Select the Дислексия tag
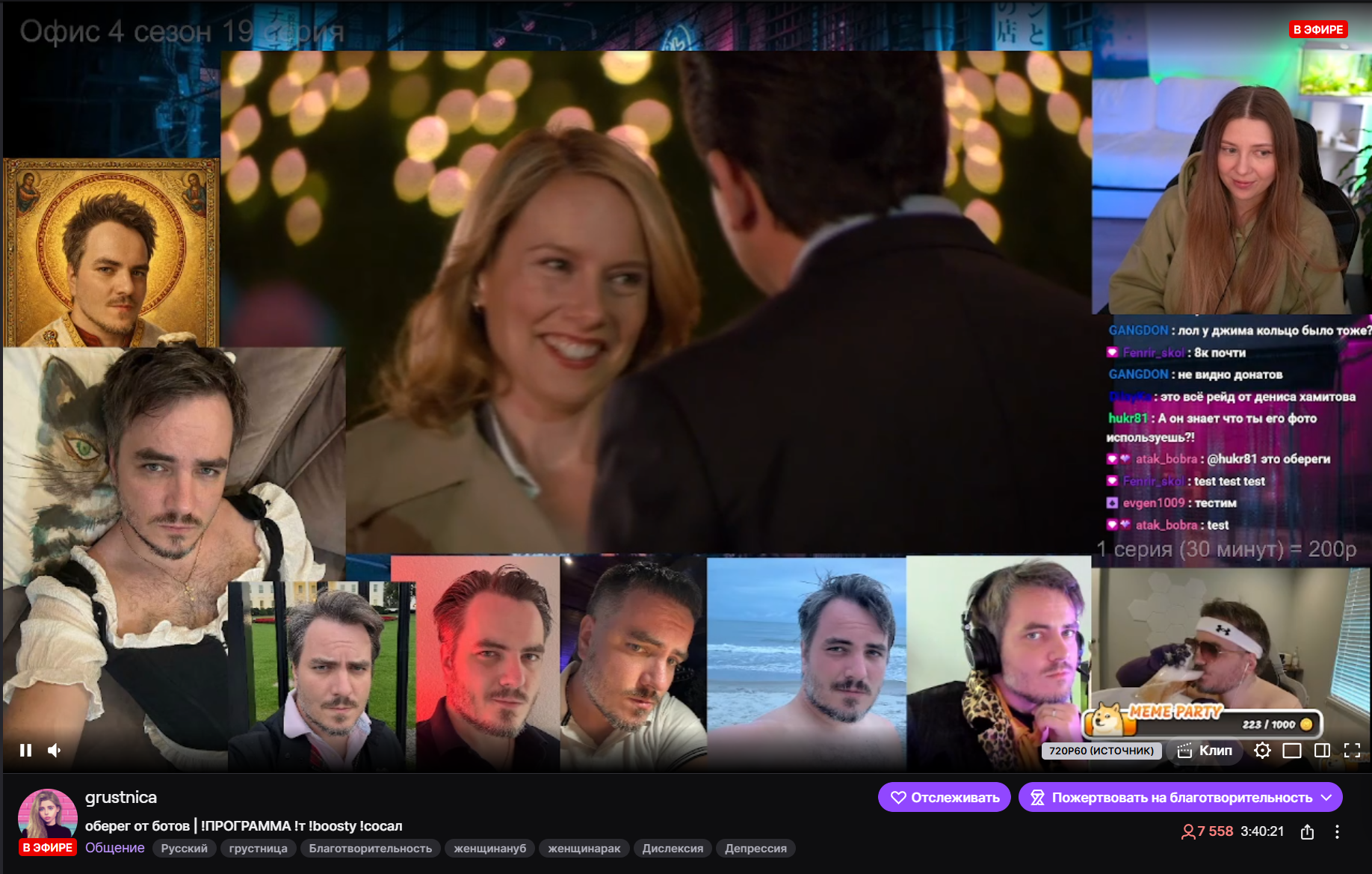Image resolution: width=1372 pixels, height=874 pixels. point(673,848)
